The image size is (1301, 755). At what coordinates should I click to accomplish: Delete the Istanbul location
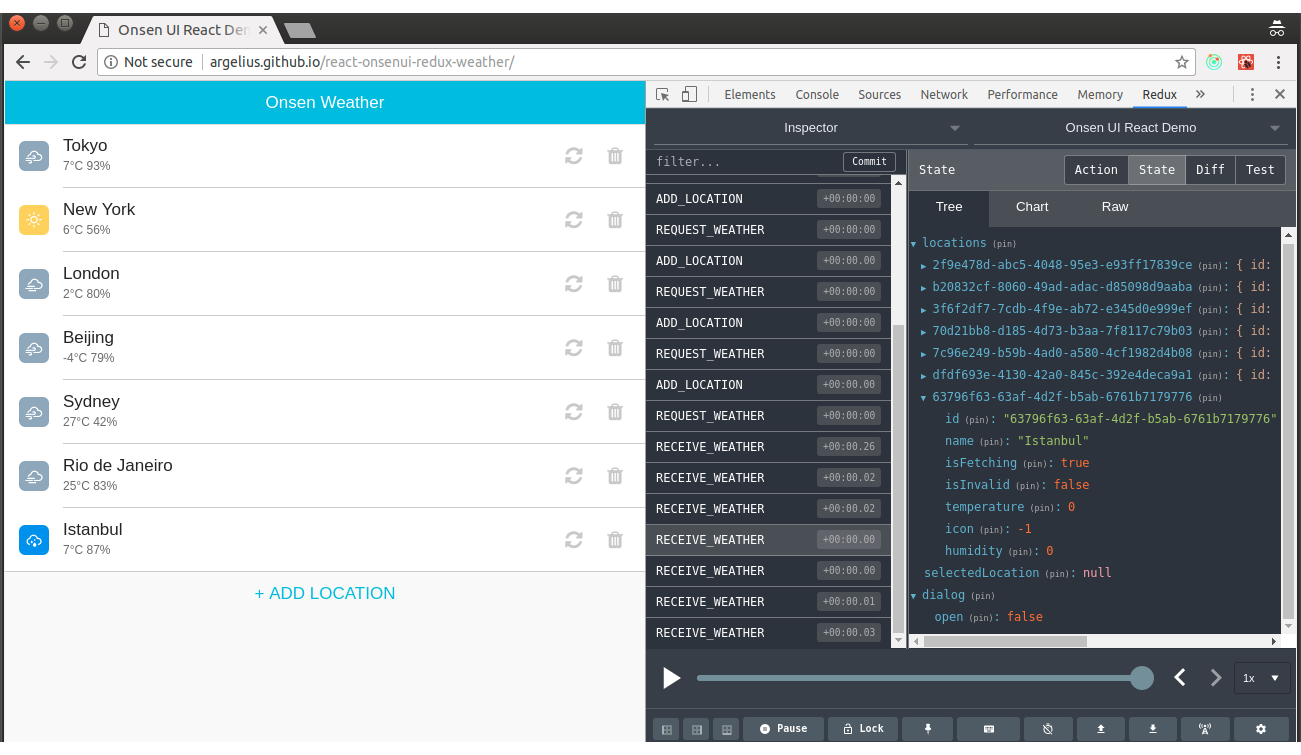(x=615, y=540)
